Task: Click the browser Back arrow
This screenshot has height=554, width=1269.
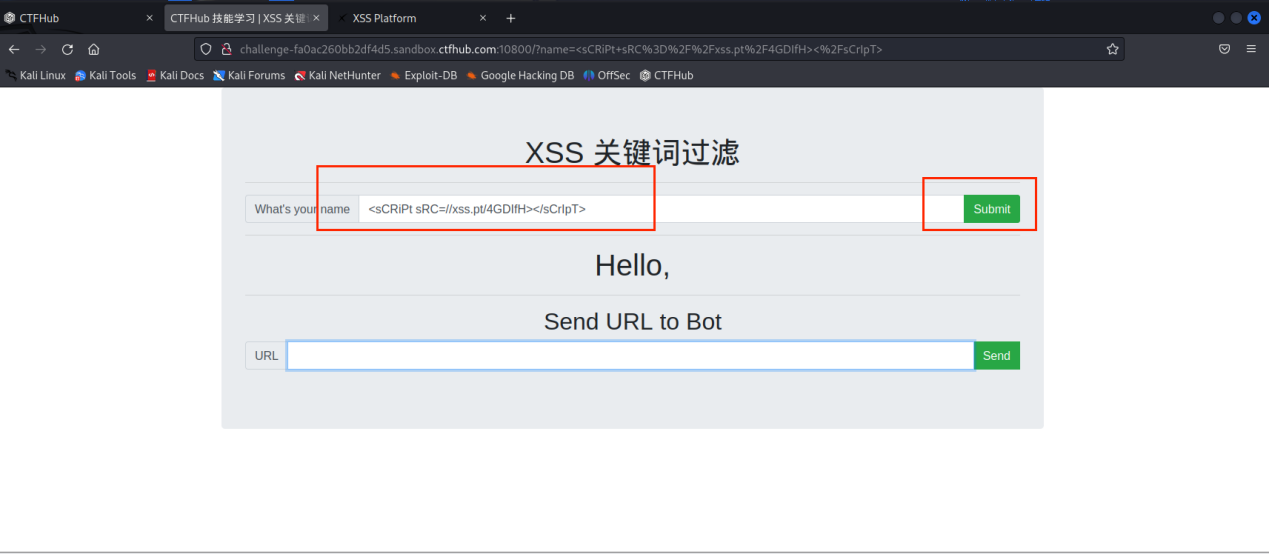Action: [x=14, y=49]
